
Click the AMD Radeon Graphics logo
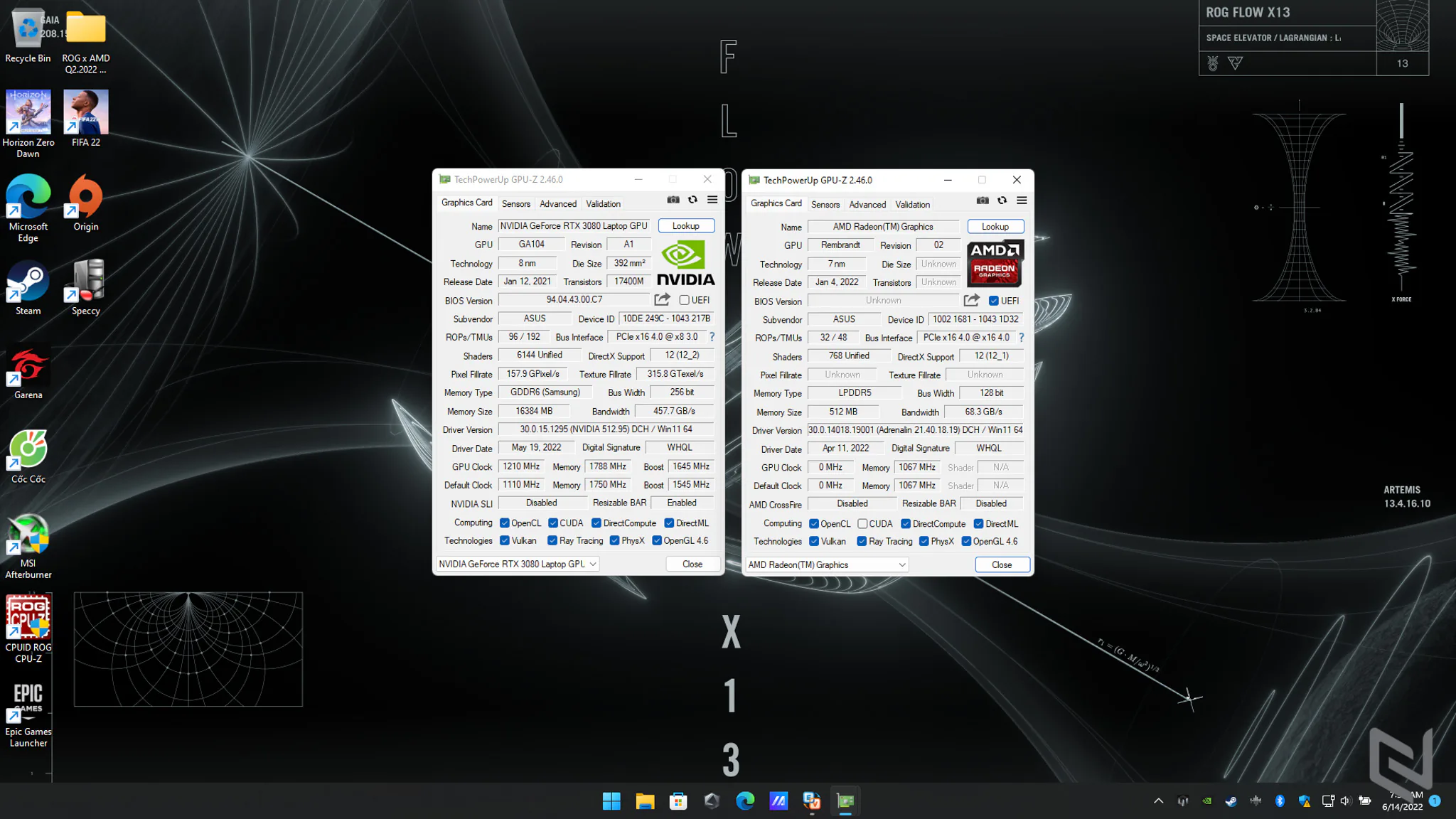pyautogui.click(x=995, y=263)
